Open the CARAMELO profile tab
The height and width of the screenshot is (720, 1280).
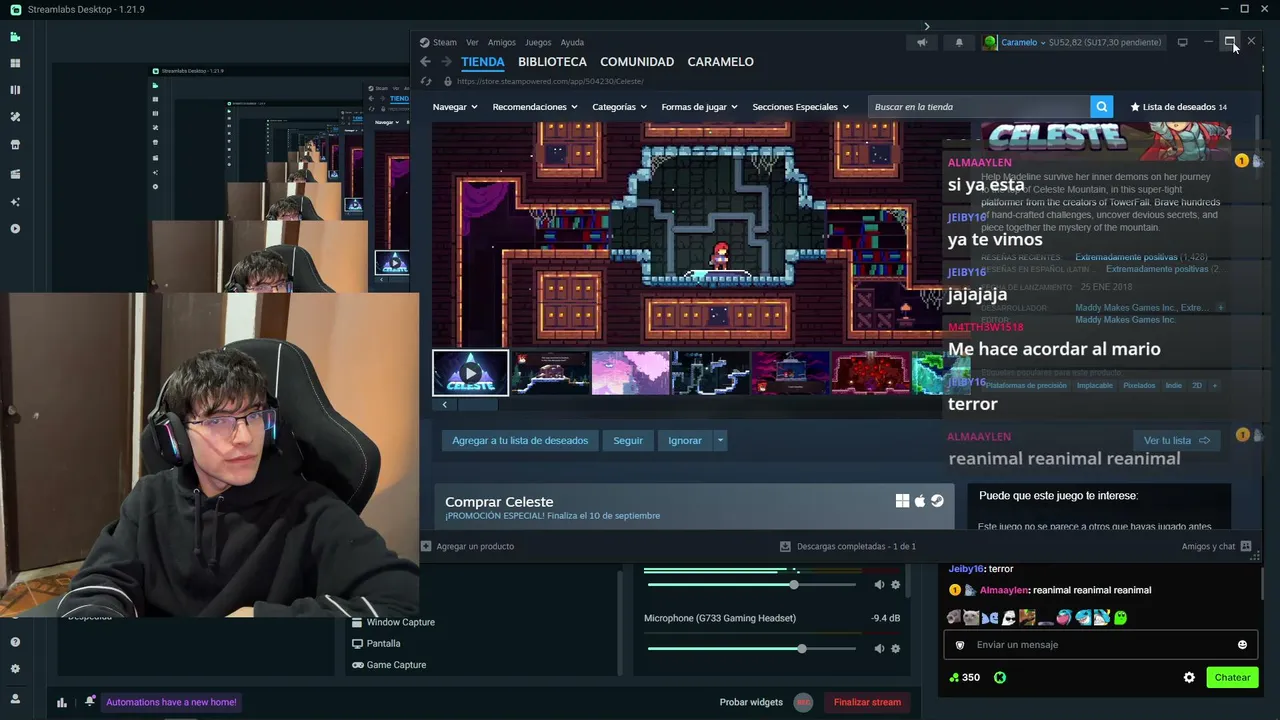(x=721, y=62)
